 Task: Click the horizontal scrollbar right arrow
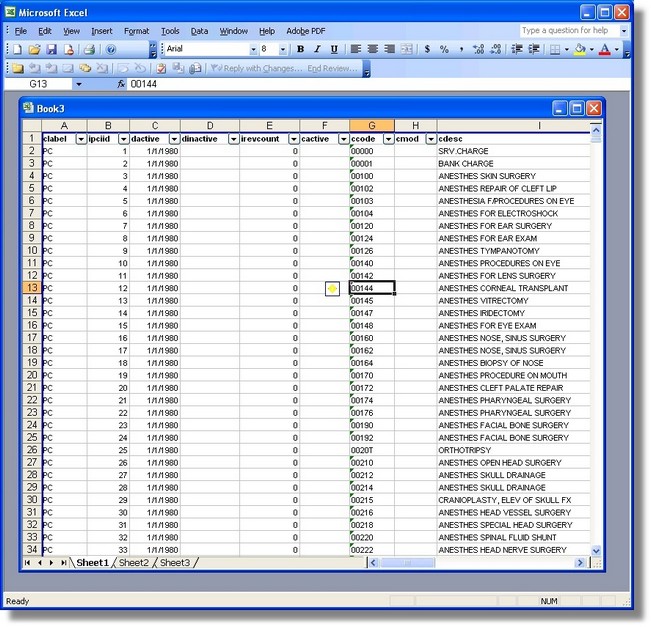point(580,563)
